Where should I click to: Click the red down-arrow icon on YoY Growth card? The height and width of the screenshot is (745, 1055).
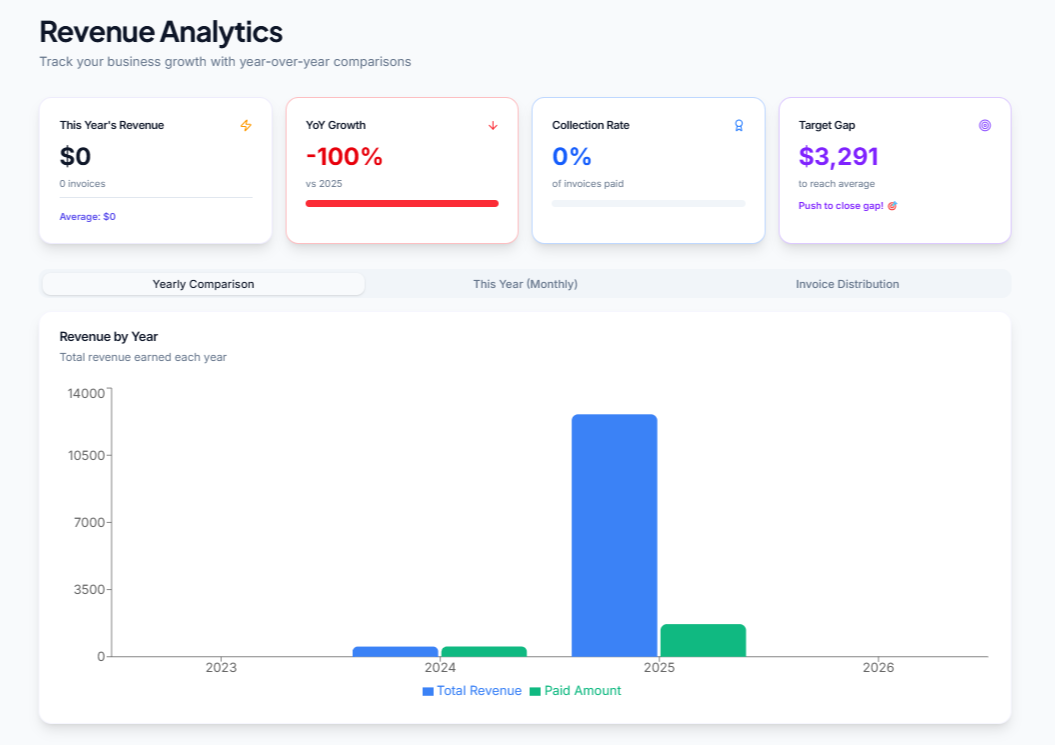(492, 126)
